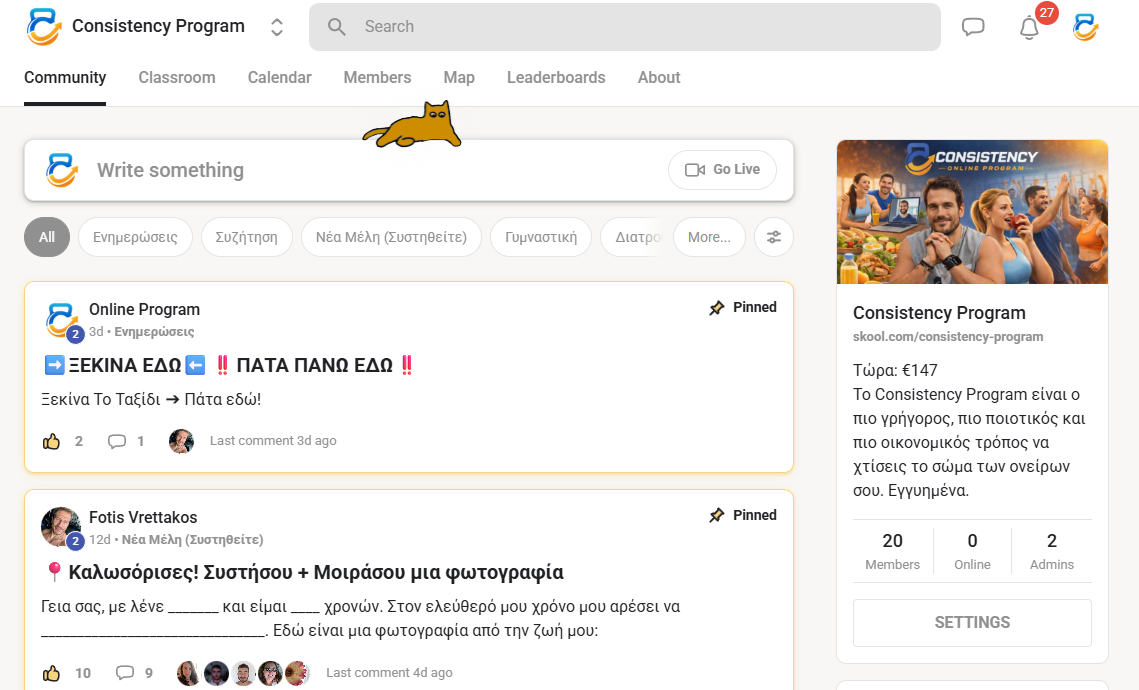
Task: Like the Fotis Vrettakos welcome post
Action: (x=52, y=673)
